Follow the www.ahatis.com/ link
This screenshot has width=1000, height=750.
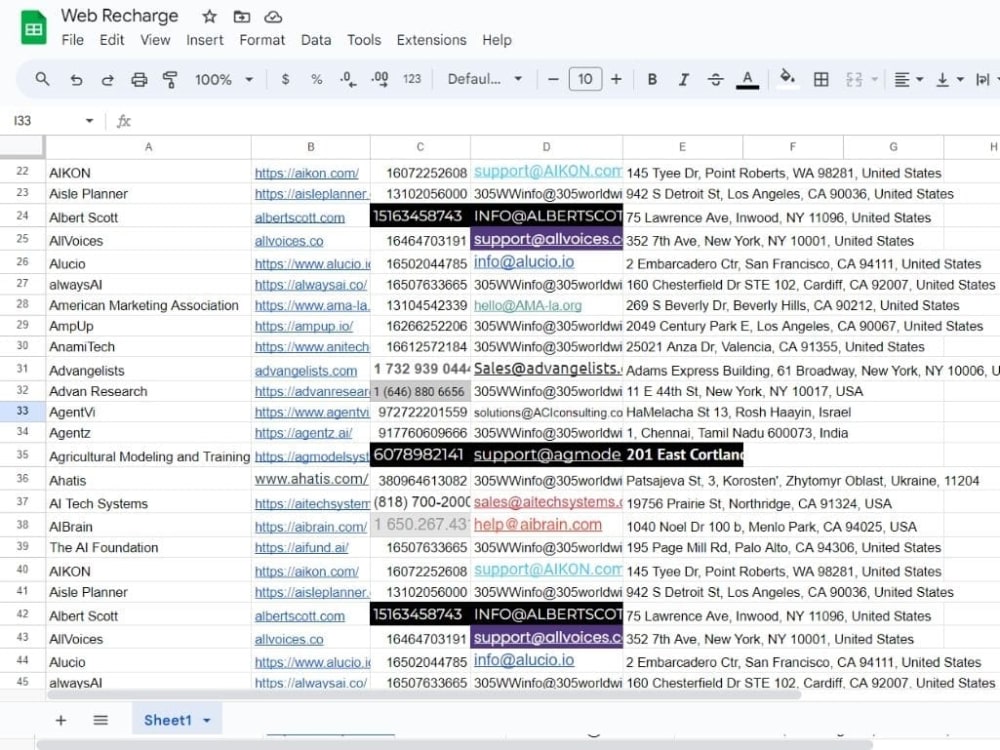(x=311, y=479)
